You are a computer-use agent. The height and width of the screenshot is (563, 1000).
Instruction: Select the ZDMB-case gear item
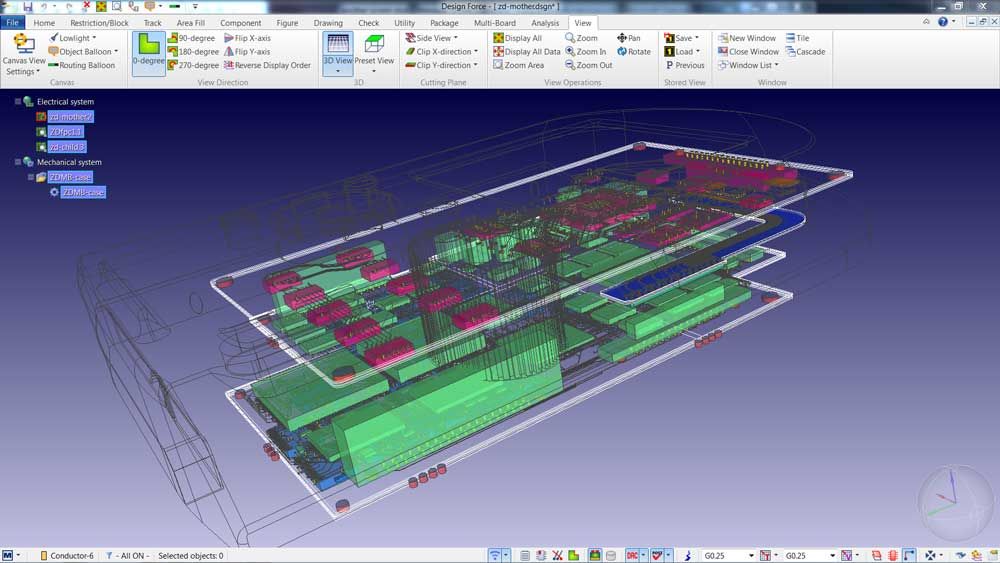point(83,192)
